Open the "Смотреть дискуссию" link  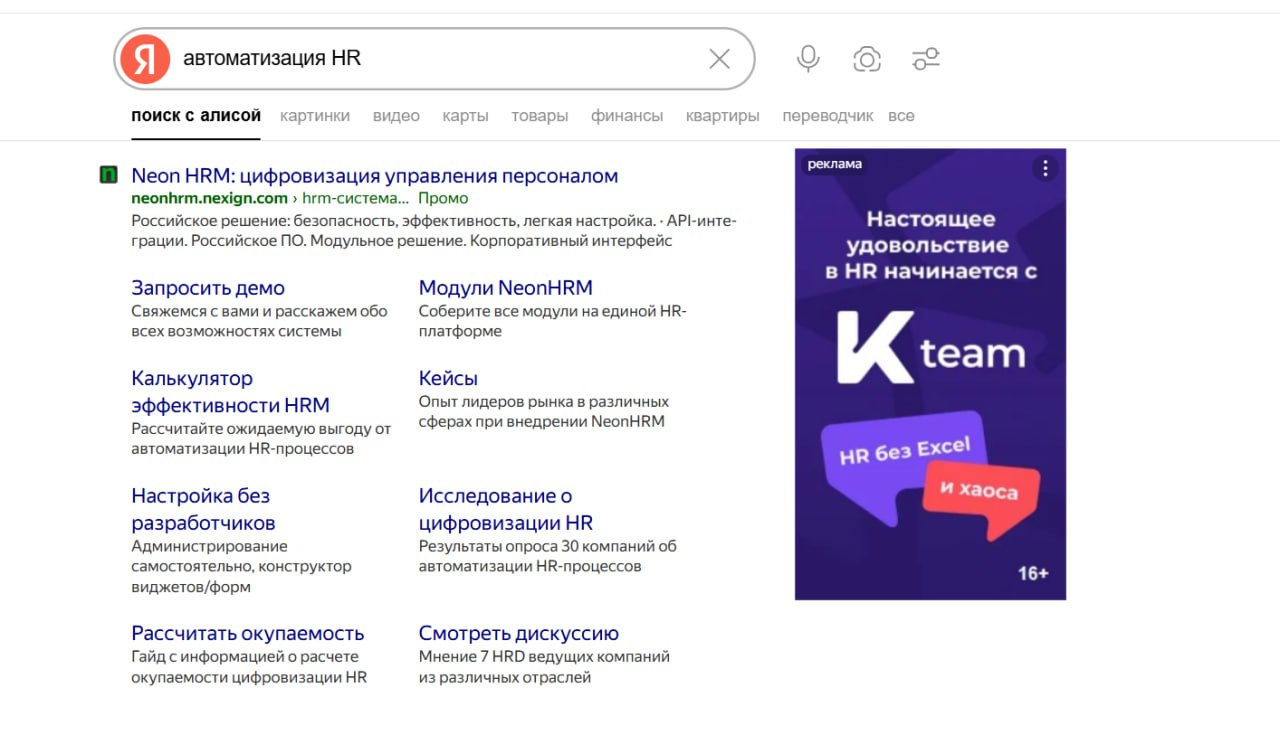[519, 633]
